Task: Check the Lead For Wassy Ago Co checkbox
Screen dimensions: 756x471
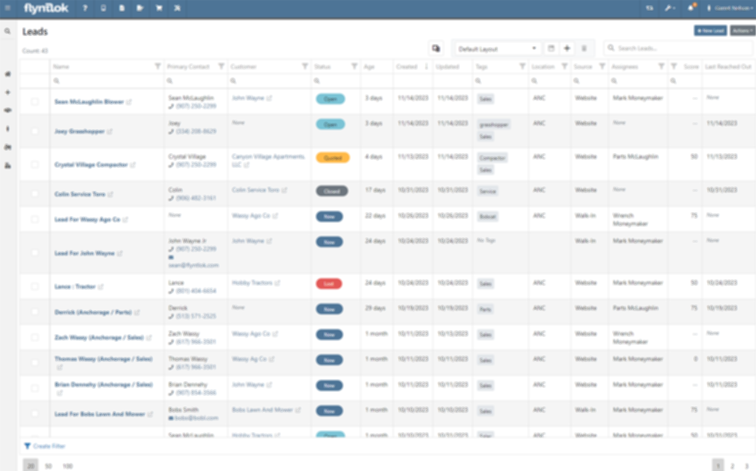Action: (35, 219)
